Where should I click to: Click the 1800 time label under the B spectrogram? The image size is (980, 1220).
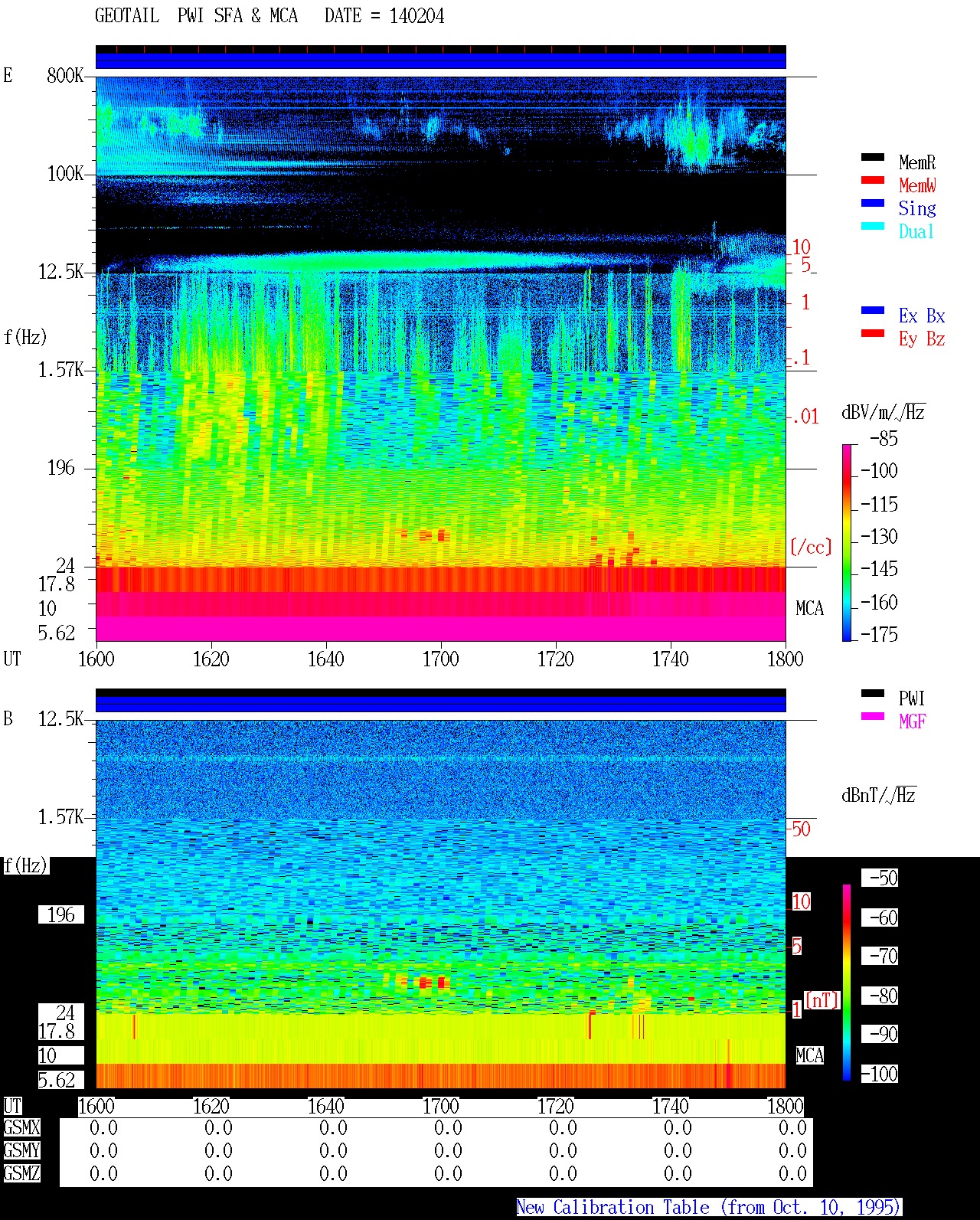[786, 1106]
